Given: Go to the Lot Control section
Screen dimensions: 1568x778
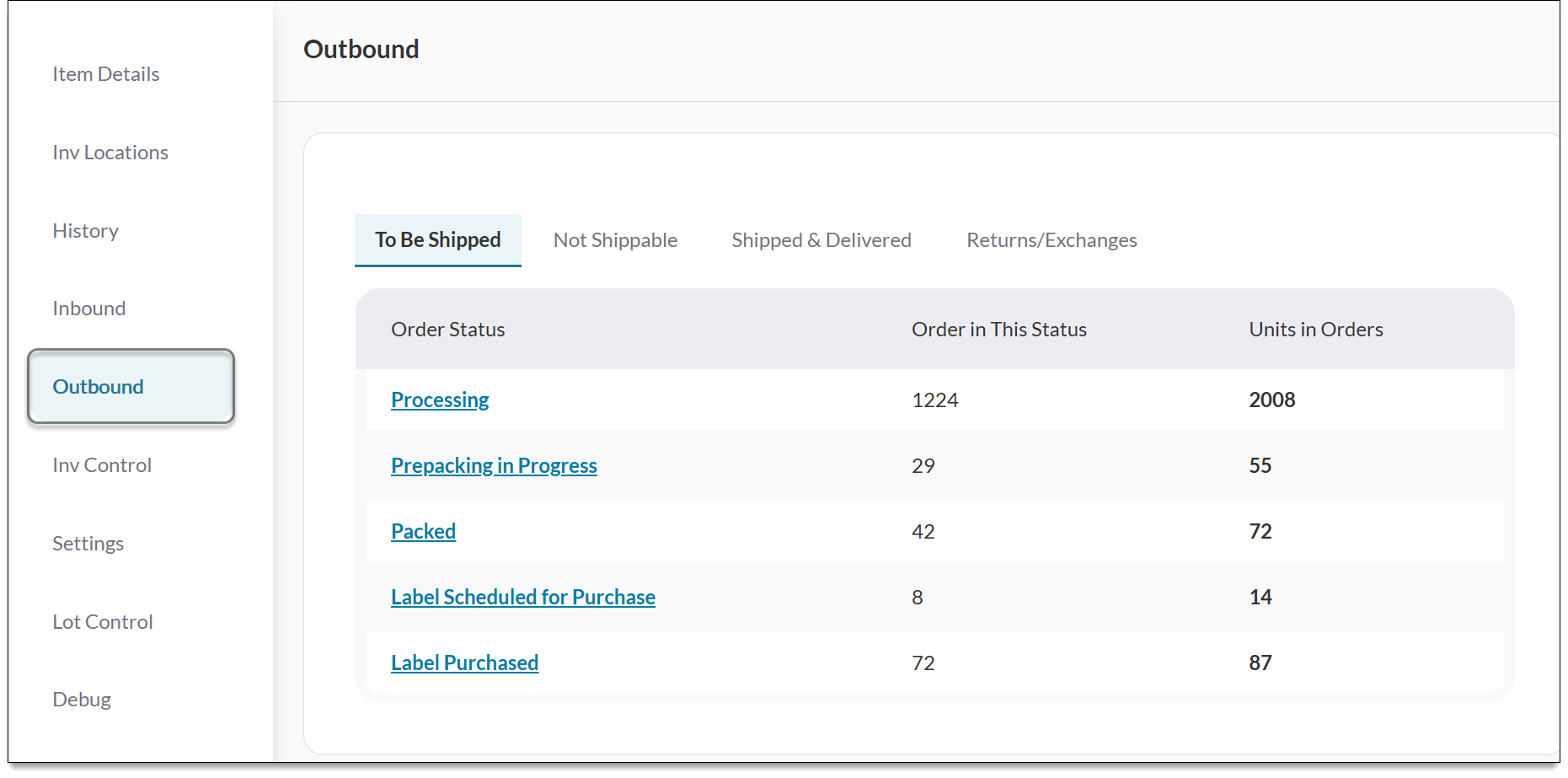Looking at the screenshot, I should click(x=103, y=622).
